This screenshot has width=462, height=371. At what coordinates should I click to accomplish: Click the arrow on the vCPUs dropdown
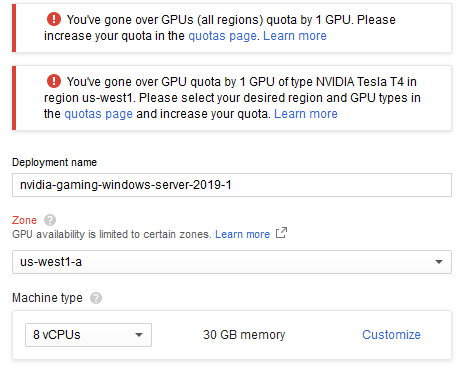[x=139, y=335]
